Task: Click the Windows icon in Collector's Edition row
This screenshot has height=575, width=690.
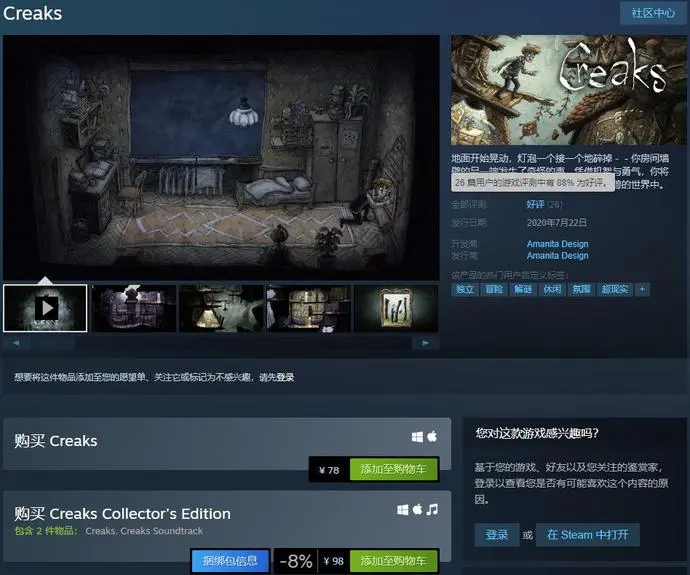Action: (x=402, y=510)
